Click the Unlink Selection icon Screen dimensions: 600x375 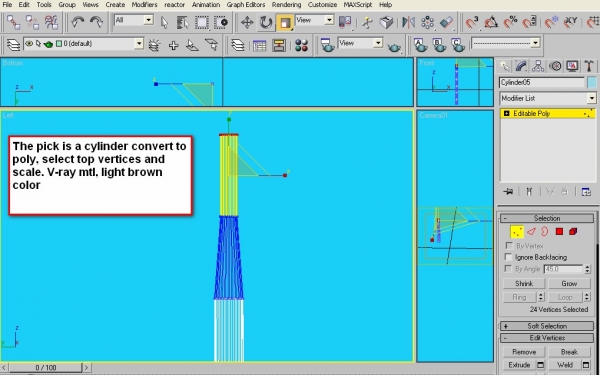click(32, 22)
